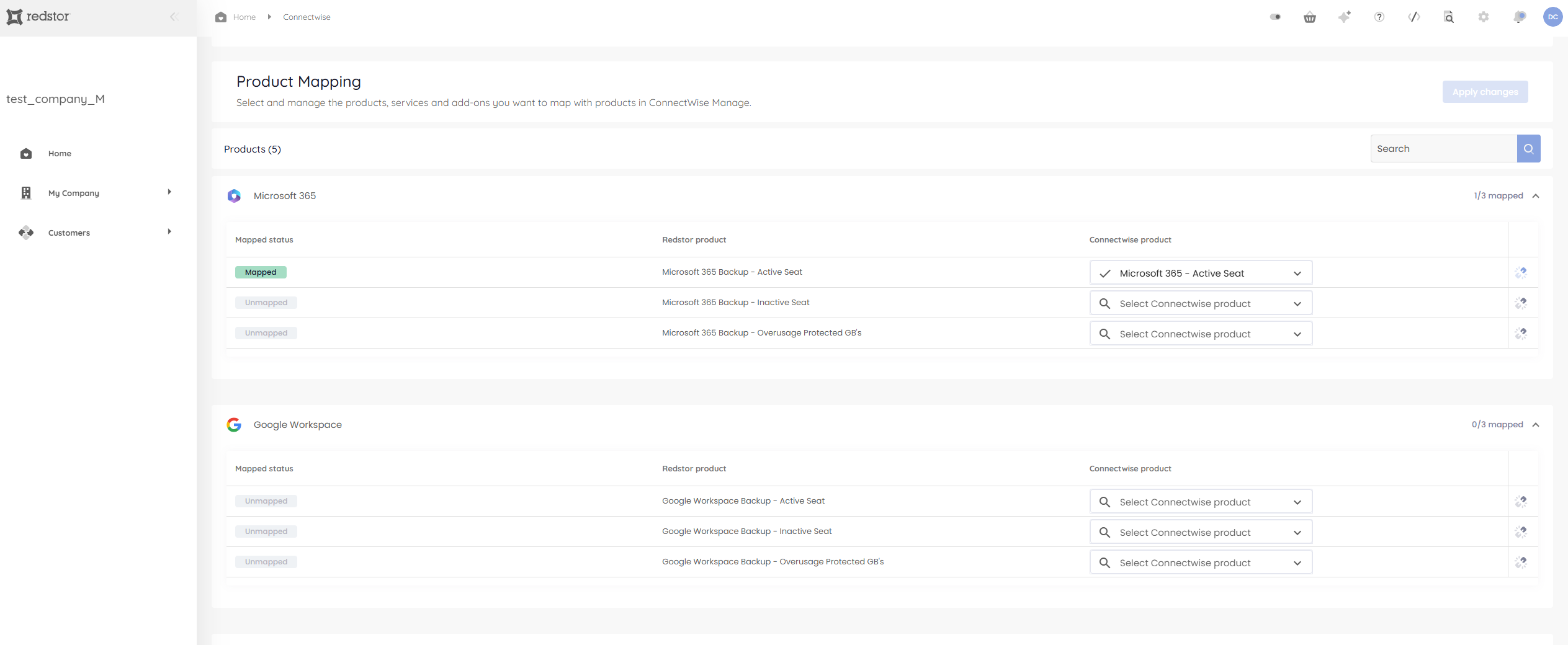
Task: Open My Company in the sidebar
Action: tap(74, 193)
